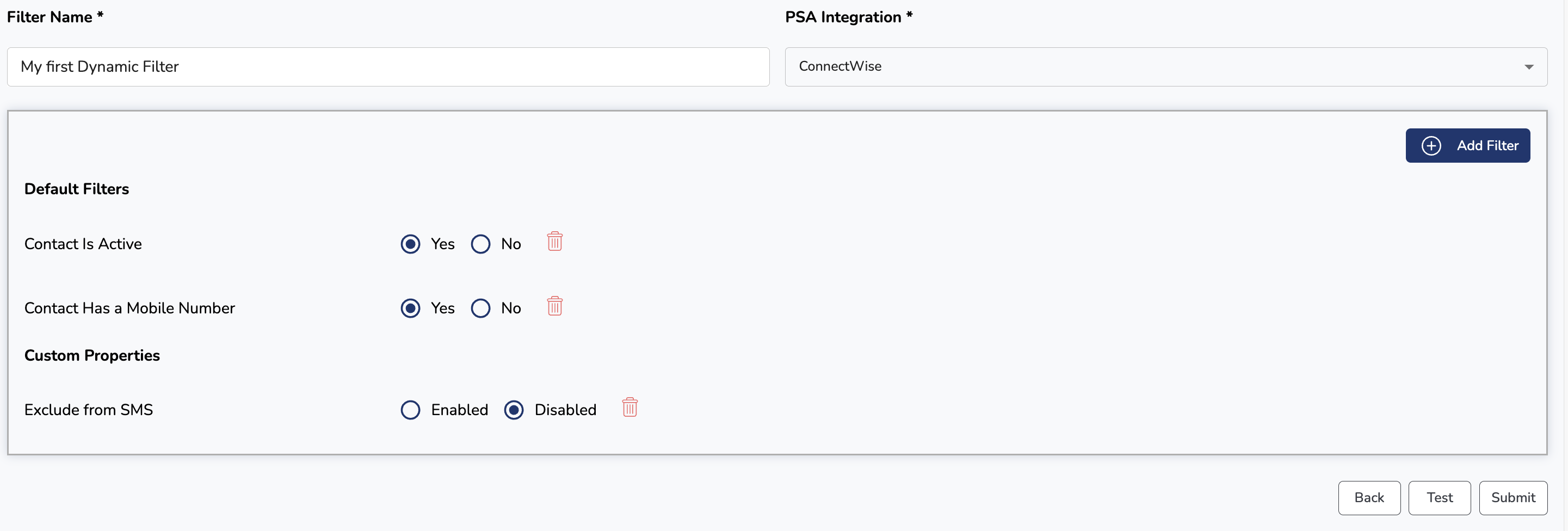Click the Exclude from SMS label
The width and height of the screenshot is (1568, 531).
[x=89, y=410]
